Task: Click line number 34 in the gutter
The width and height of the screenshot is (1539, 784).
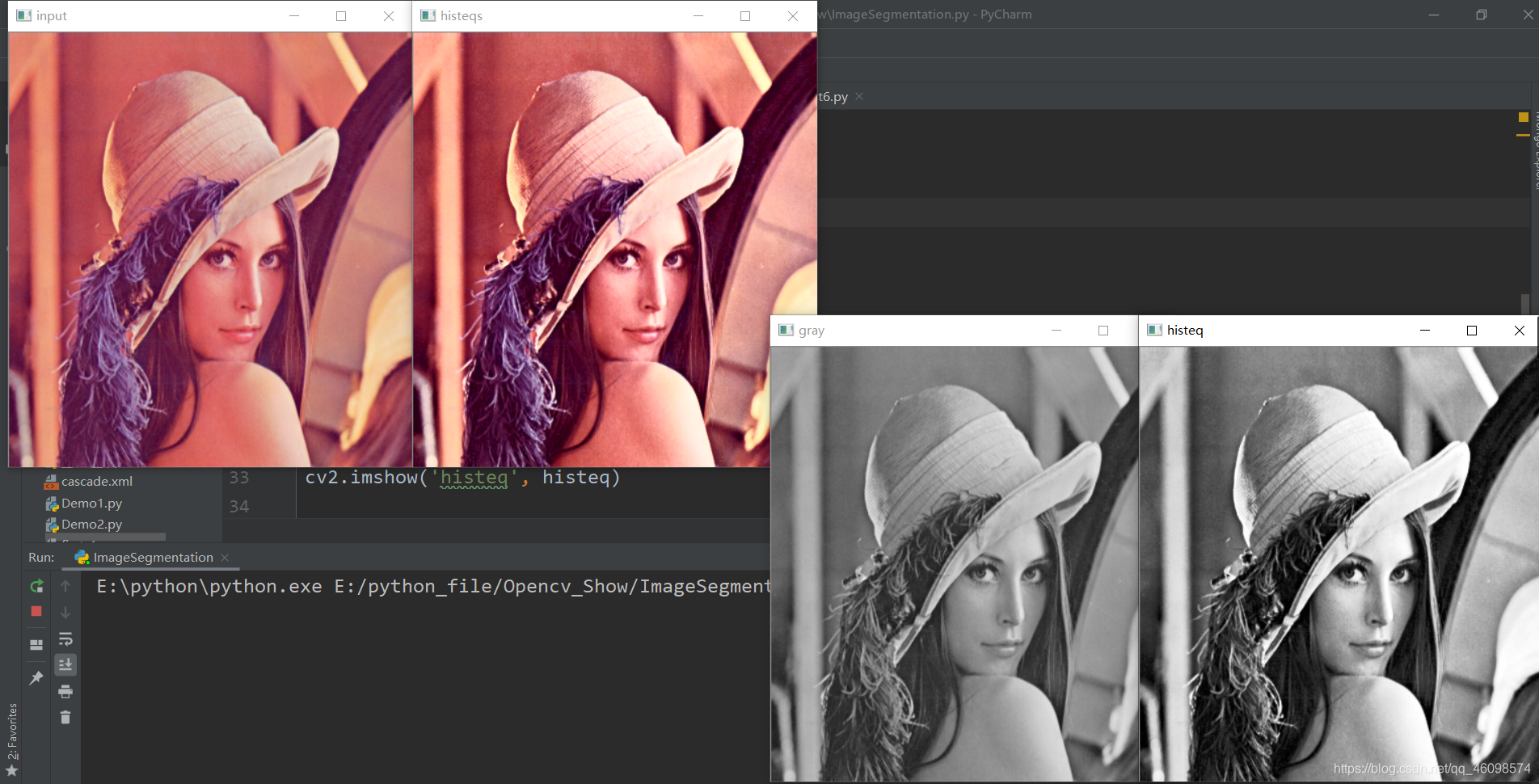Action: [x=239, y=507]
